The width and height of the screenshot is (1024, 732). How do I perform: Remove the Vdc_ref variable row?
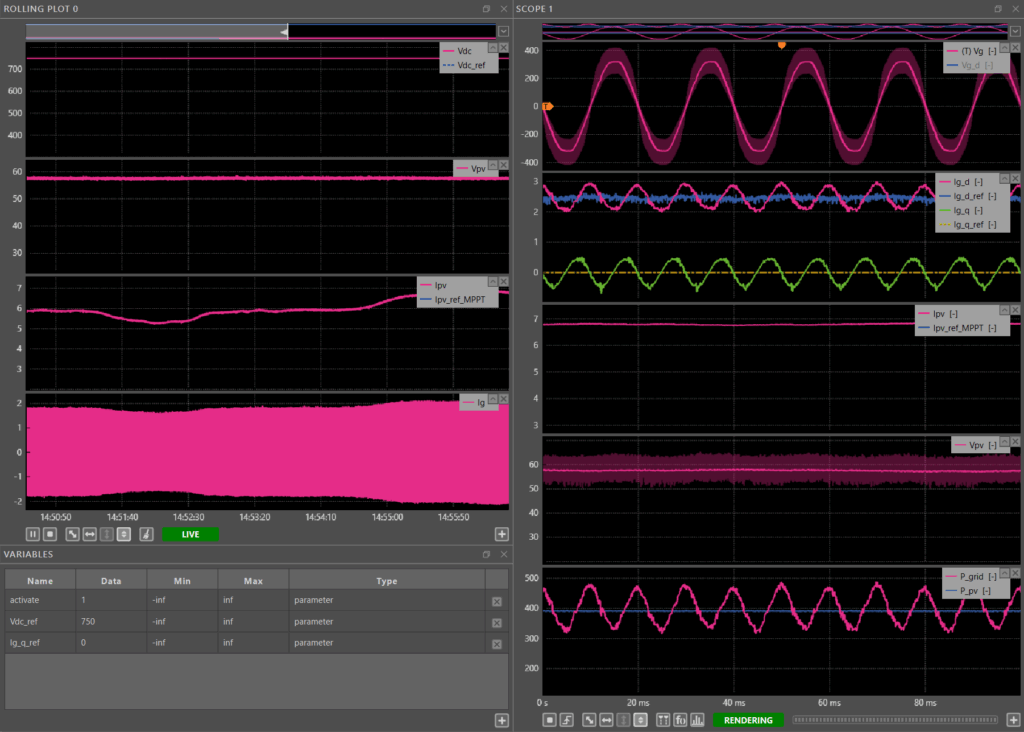[x=496, y=623]
